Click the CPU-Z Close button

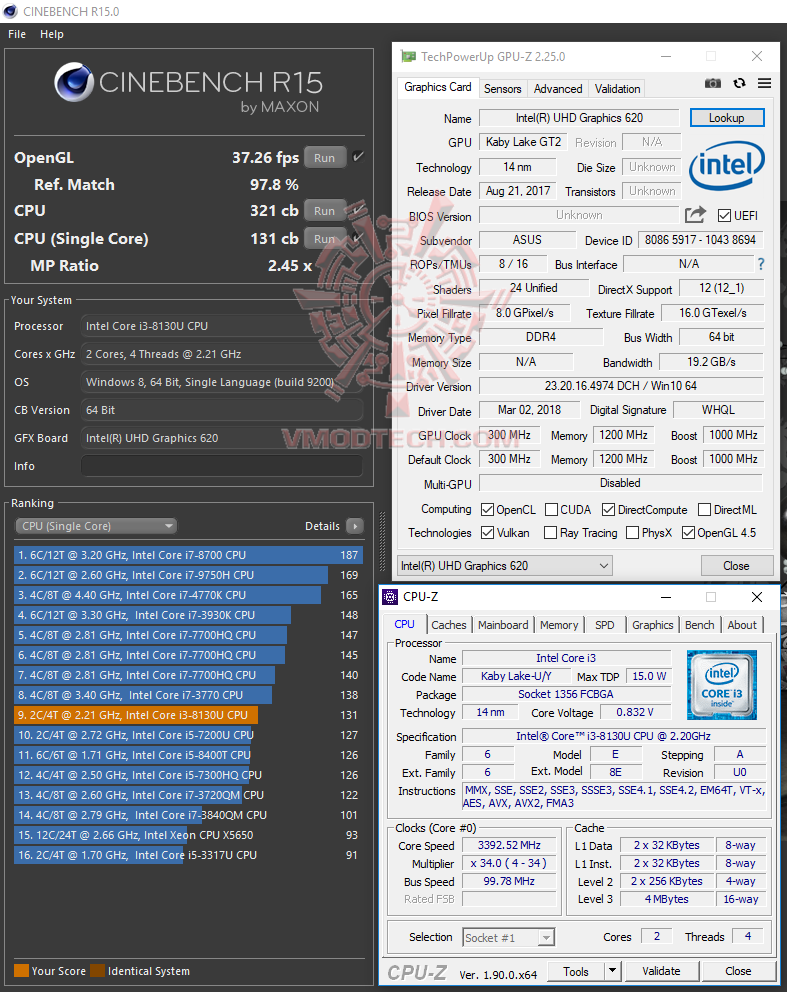738,970
